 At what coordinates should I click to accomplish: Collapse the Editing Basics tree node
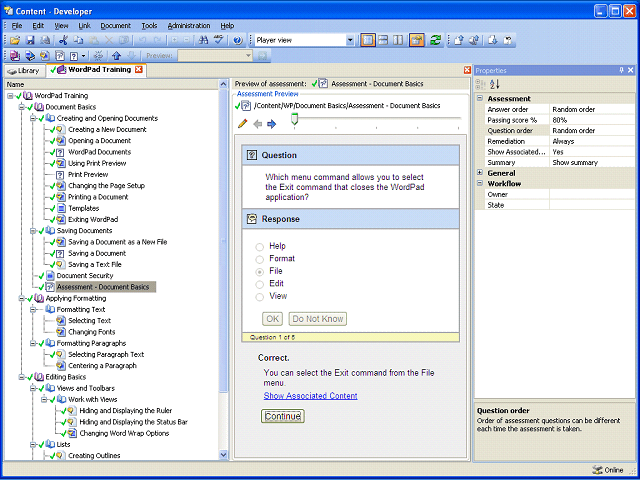pyautogui.click(x=21, y=377)
